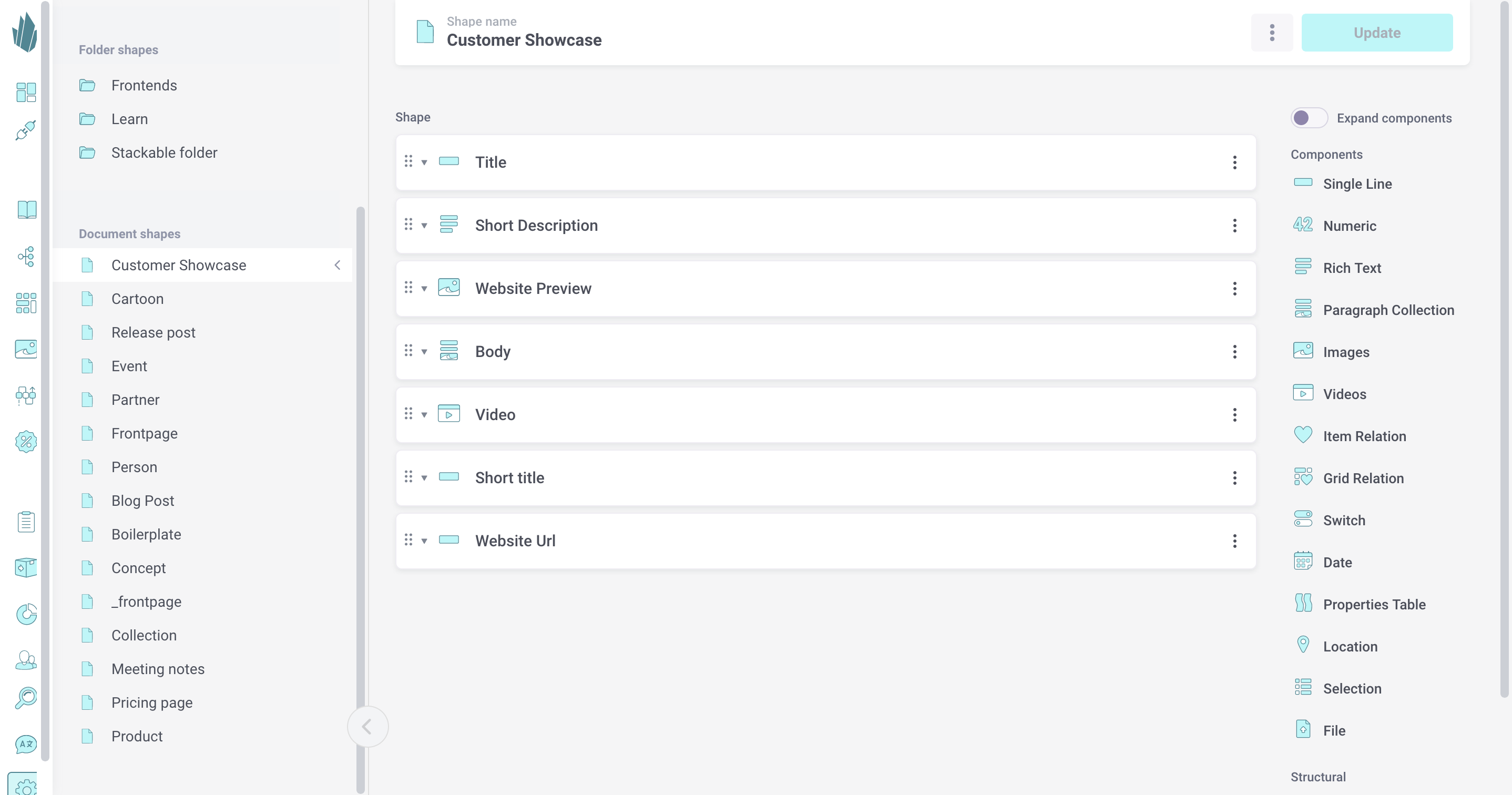Image resolution: width=1512 pixels, height=795 pixels.
Task: Click the Shape name field showing Customer Showcase
Action: click(x=525, y=40)
